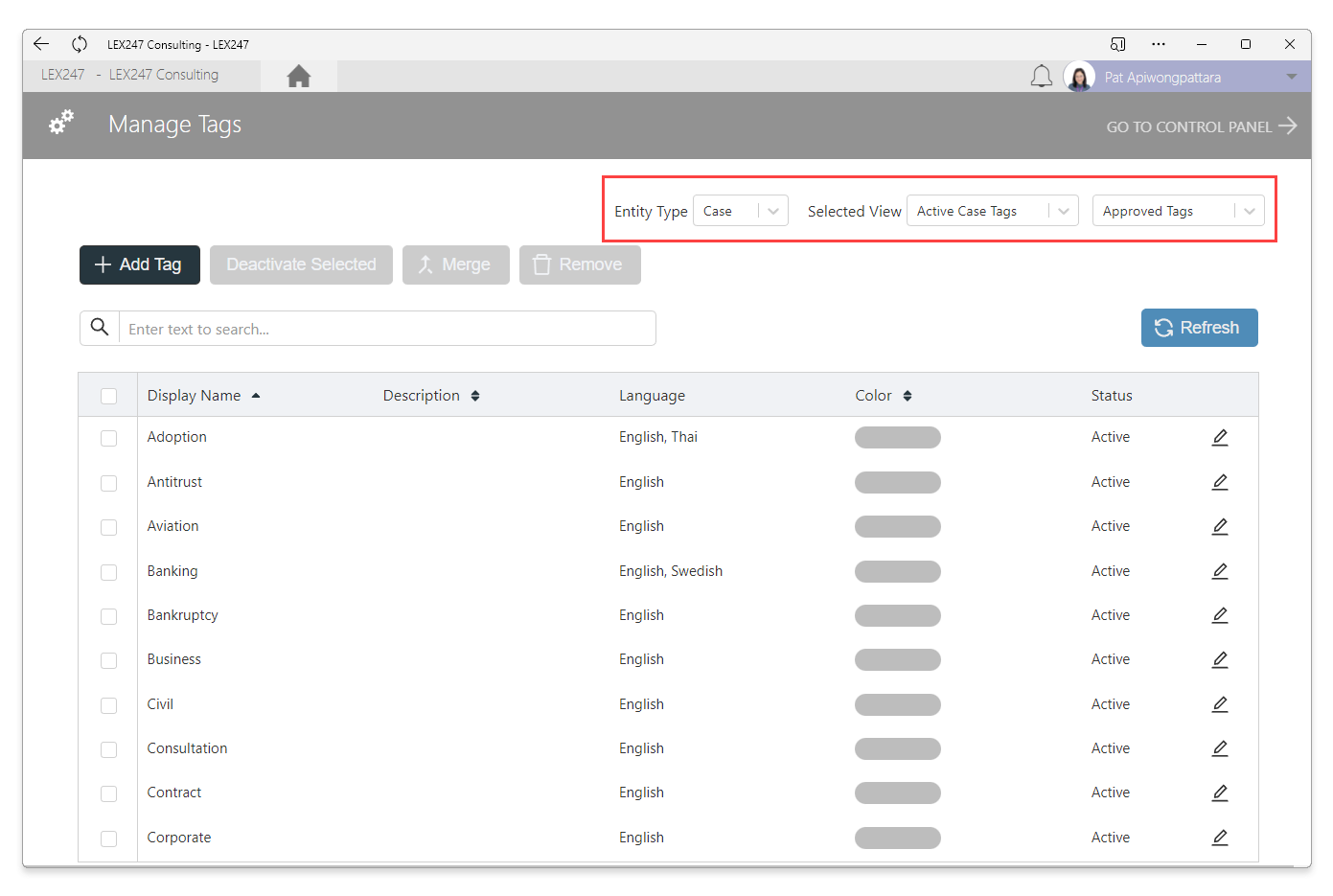Image resolution: width=1333 pixels, height=896 pixels.
Task: Click the pencil icon for Contract row
Action: [1219, 793]
